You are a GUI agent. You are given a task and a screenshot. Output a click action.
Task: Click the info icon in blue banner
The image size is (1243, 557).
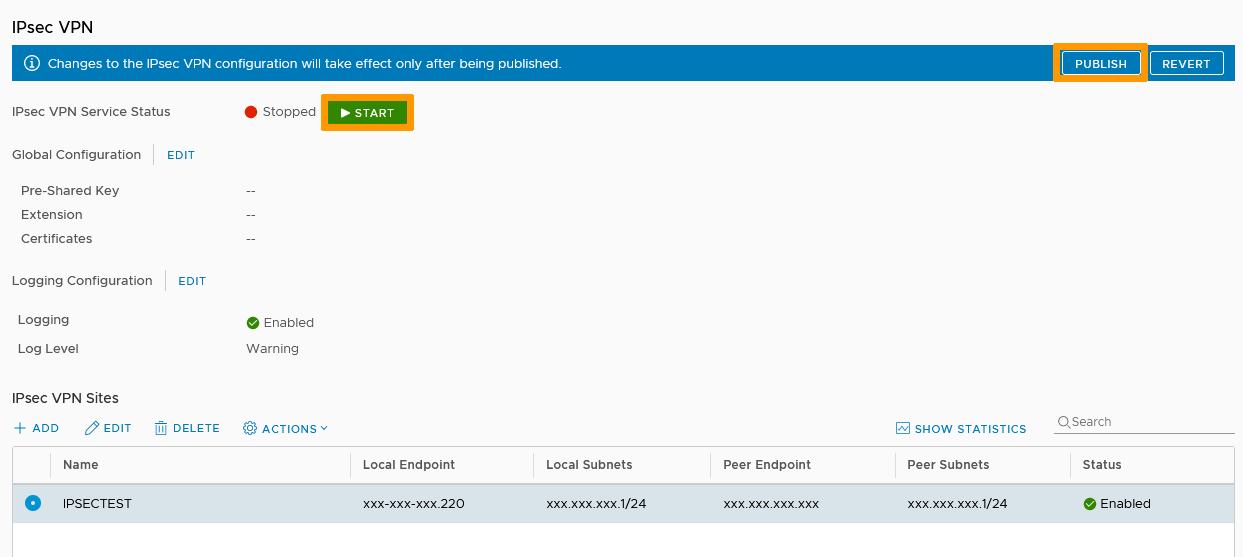tap(32, 63)
